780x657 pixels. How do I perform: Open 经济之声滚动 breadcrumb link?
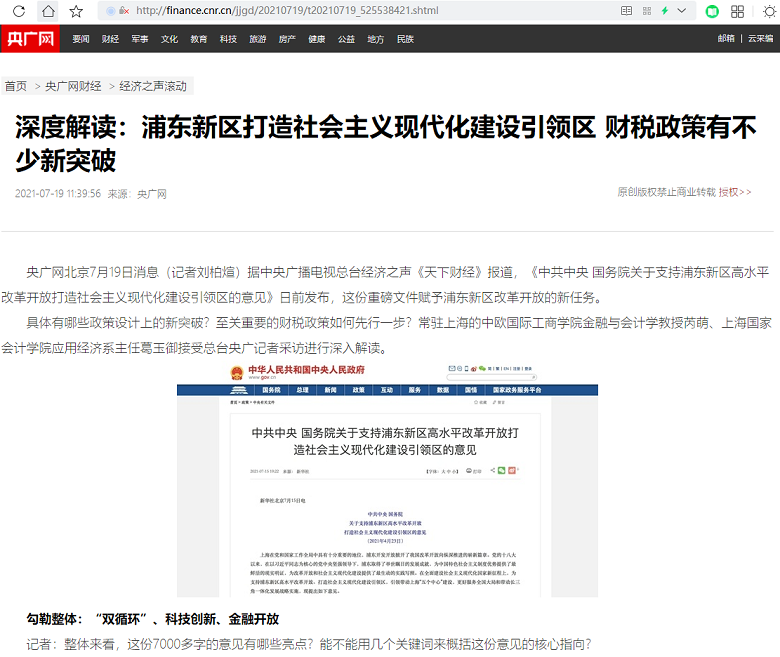click(x=153, y=86)
